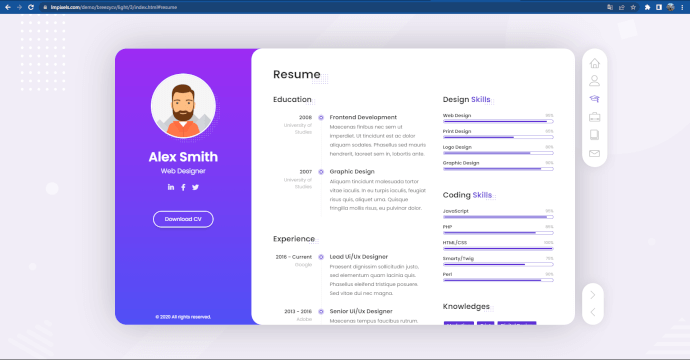Open the Contact envelope icon
Viewport: 690px width, 360px height.
595,153
